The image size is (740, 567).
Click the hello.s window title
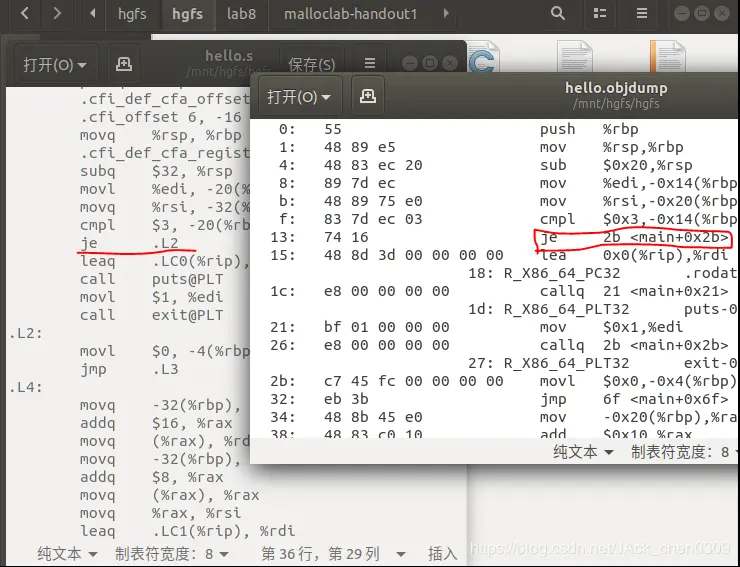(x=229, y=56)
